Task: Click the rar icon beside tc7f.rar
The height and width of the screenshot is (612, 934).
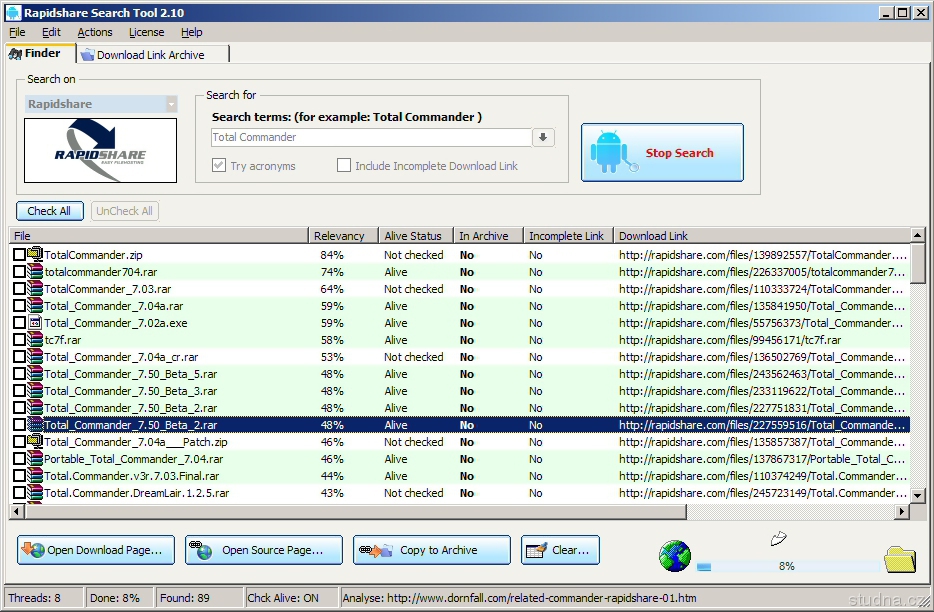Action: point(35,340)
